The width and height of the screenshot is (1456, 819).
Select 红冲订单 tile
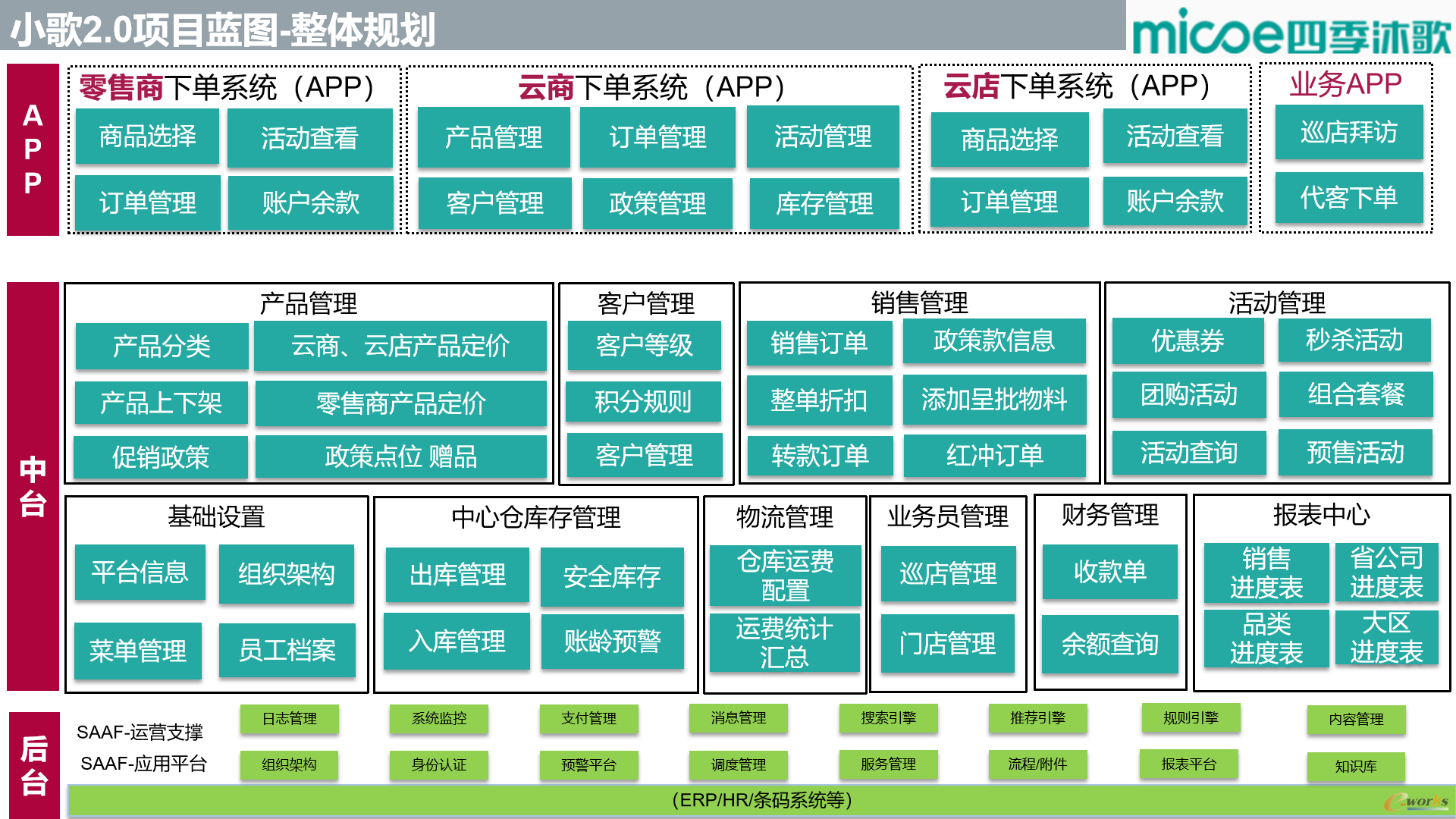(995, 455)
